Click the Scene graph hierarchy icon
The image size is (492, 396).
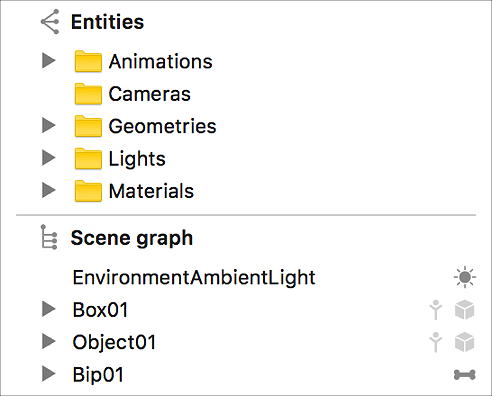[x=49, y=237]
